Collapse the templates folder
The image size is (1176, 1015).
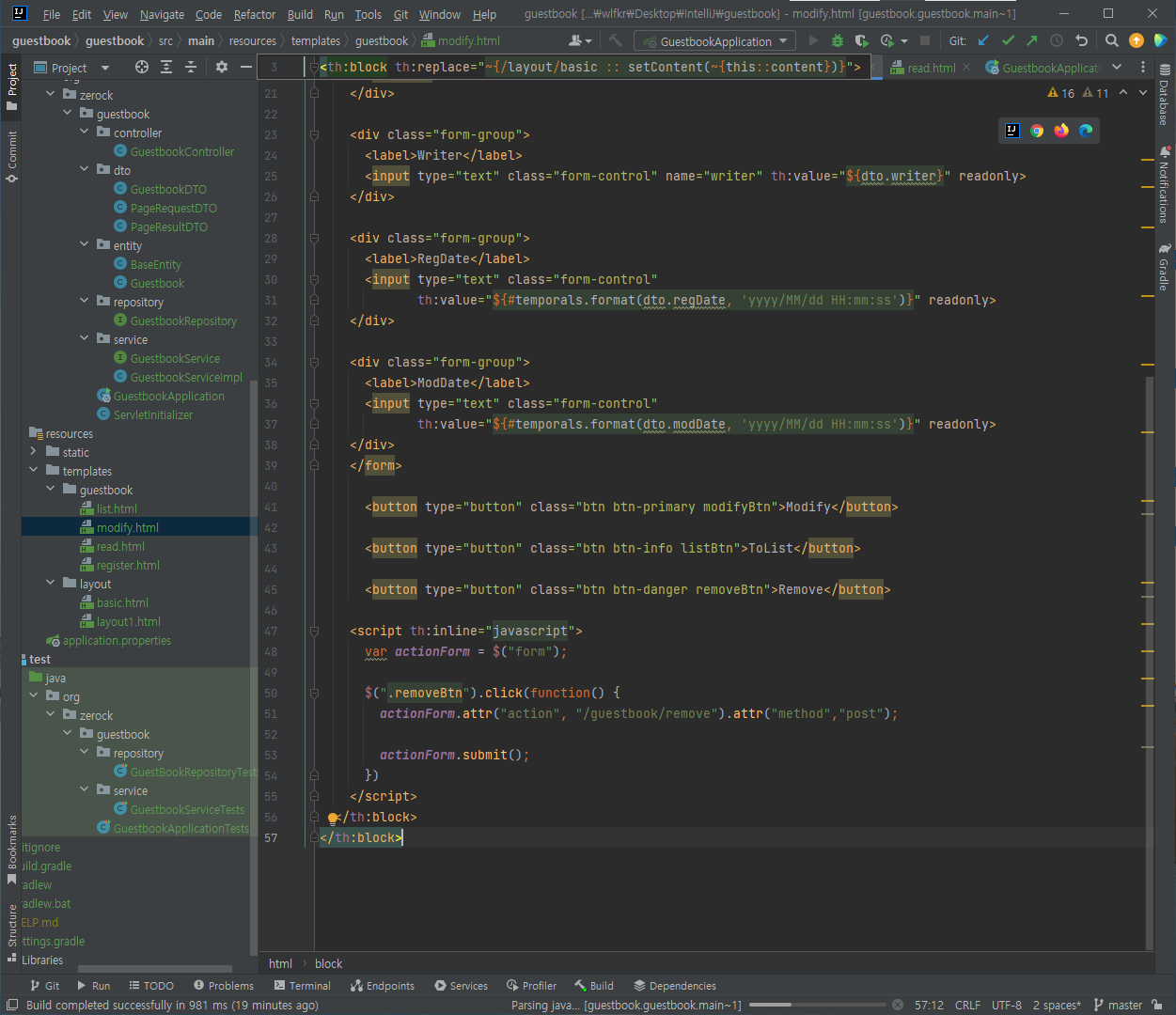tap(33, 471)
